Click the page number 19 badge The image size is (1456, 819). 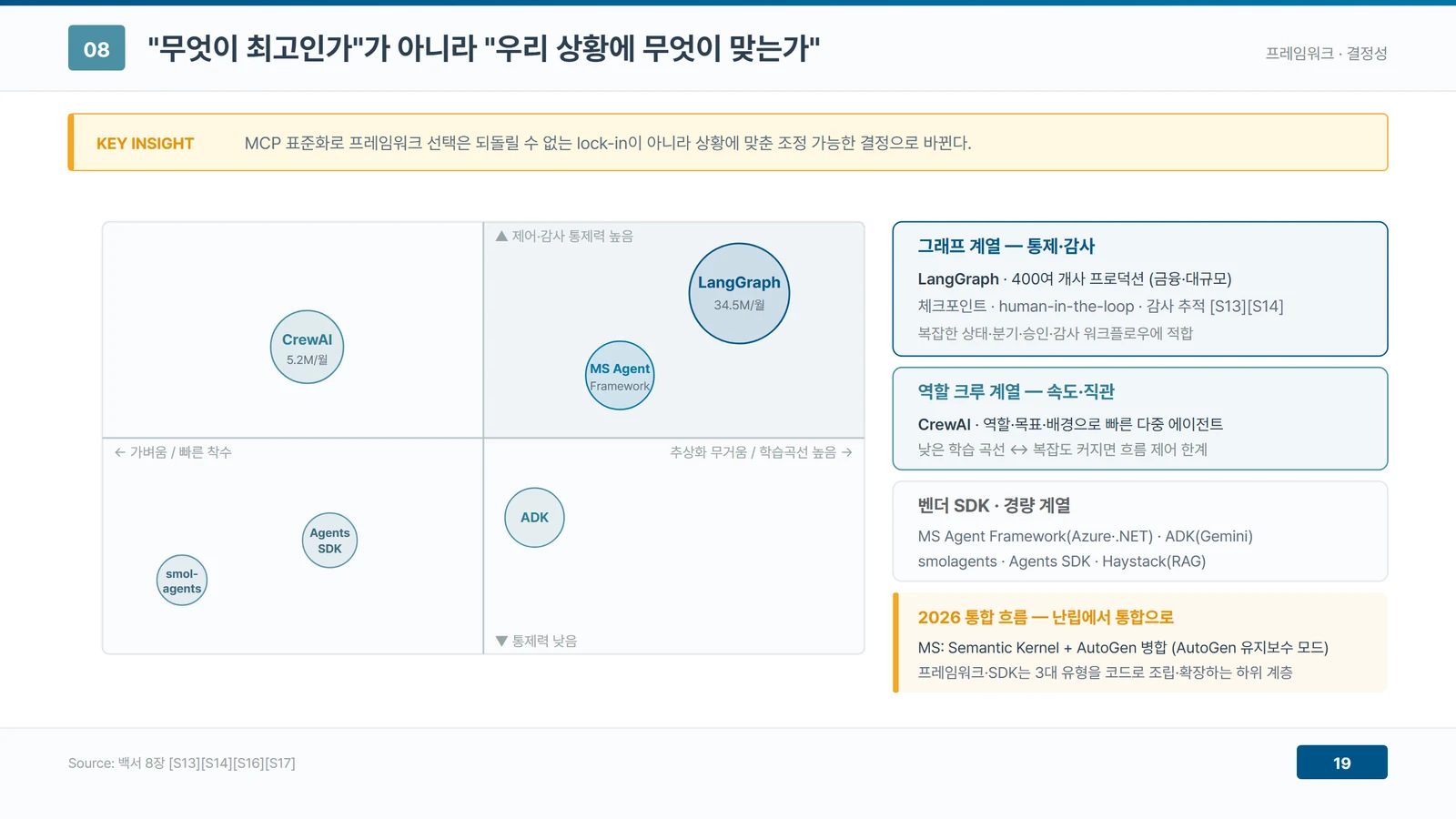[1341, 763]
